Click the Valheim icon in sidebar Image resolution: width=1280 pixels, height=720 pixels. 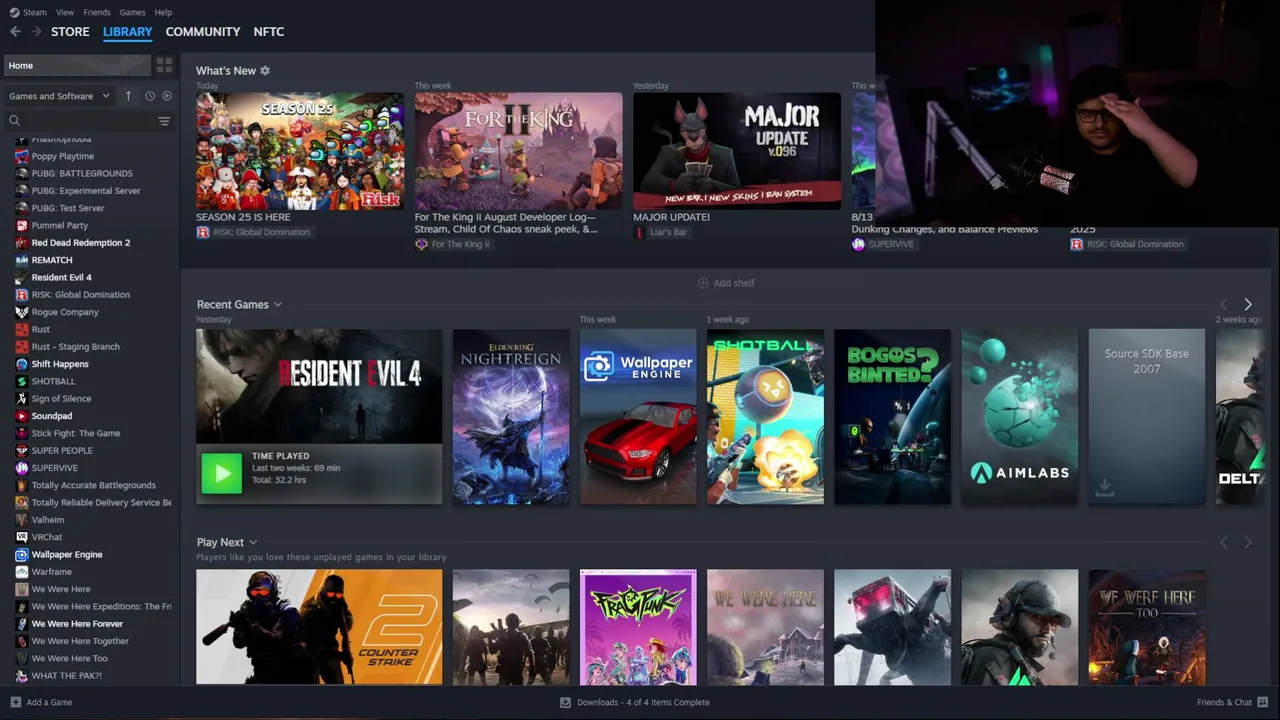(x=22, y=520)
